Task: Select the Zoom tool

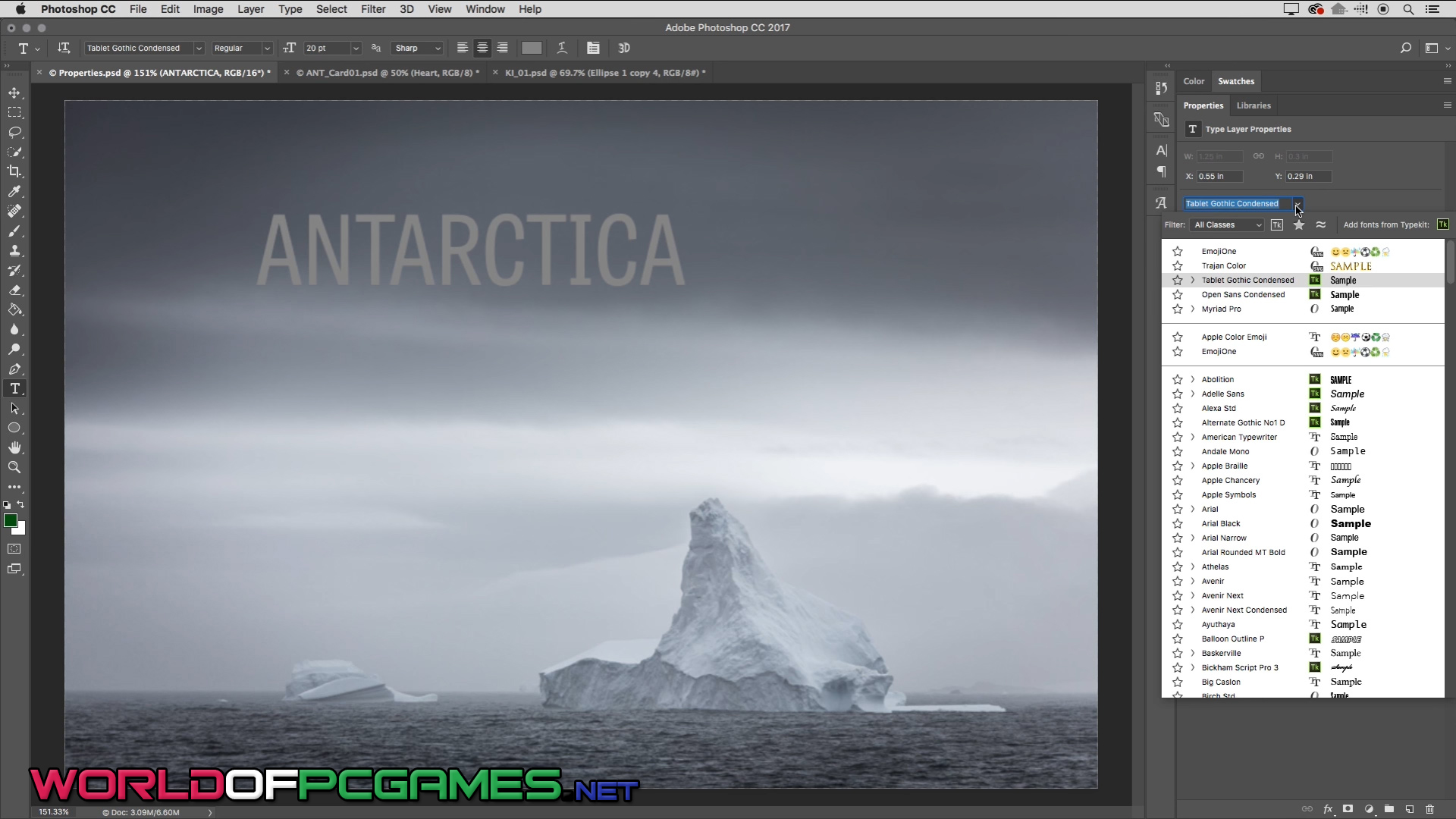Action: click(14, 467)
